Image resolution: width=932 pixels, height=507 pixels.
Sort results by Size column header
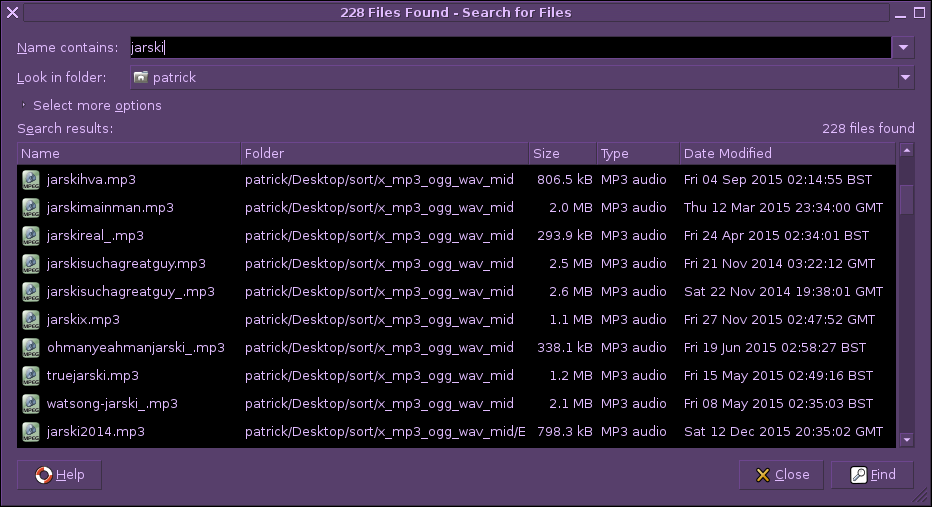tap(561, 153)
